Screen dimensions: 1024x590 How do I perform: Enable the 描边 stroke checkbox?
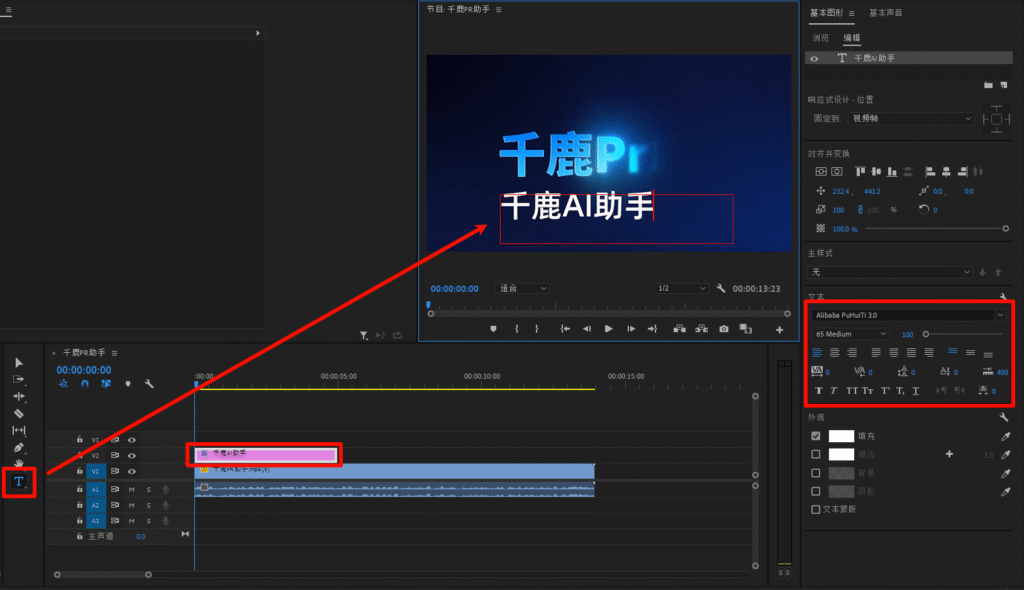tap(816, 454)
